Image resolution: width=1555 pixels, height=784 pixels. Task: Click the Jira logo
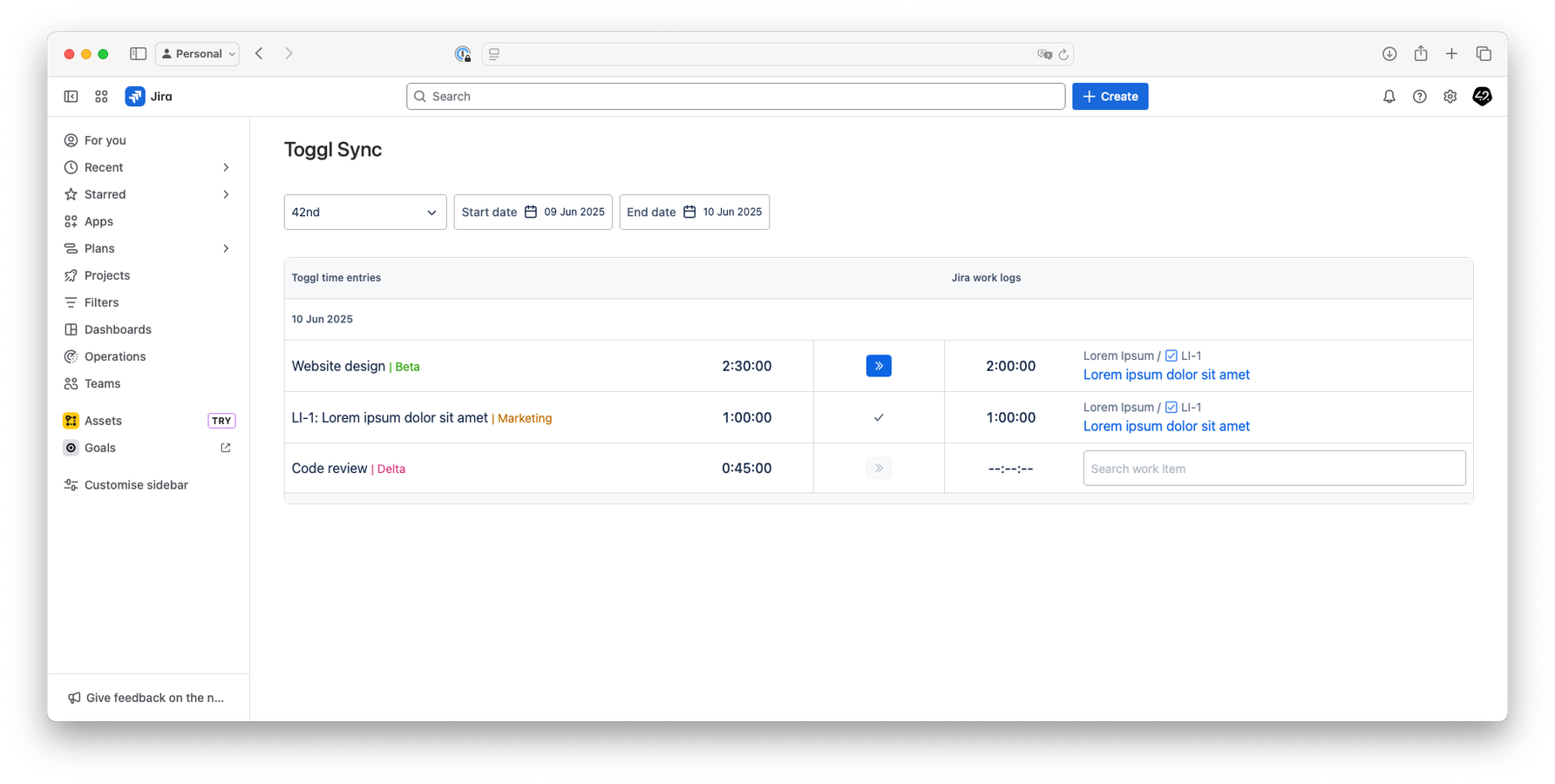click(148, 97)
